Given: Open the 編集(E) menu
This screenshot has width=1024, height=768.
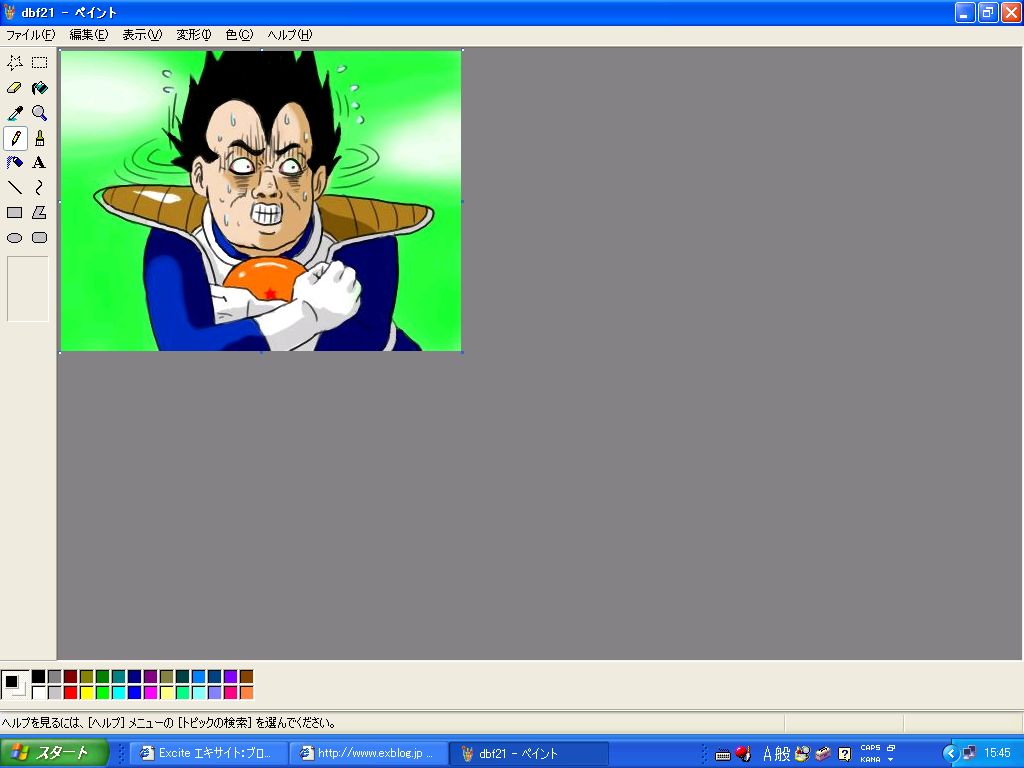Looking at the screenshot, I should click(x=89, y=35).
